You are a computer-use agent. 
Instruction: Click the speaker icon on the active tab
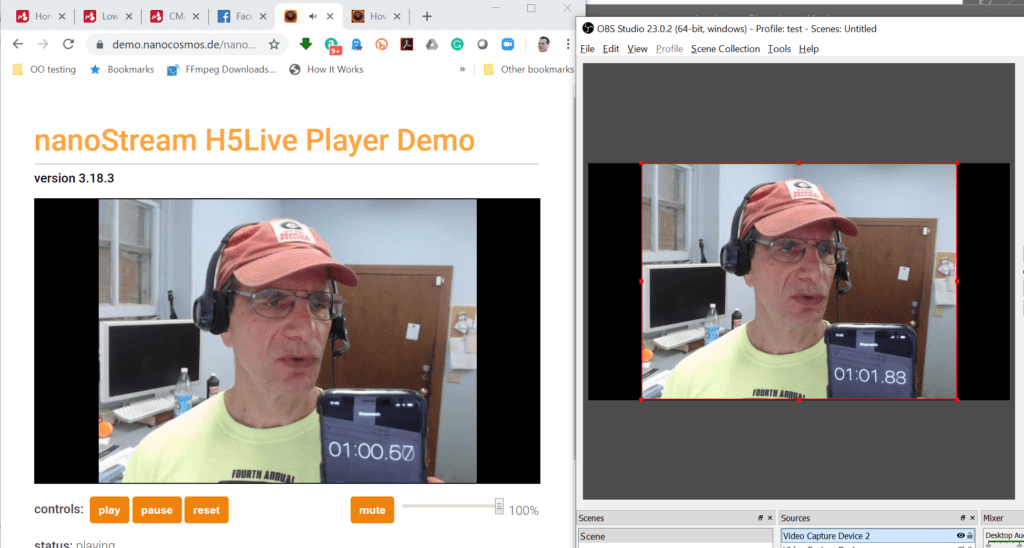pos(313,16)
